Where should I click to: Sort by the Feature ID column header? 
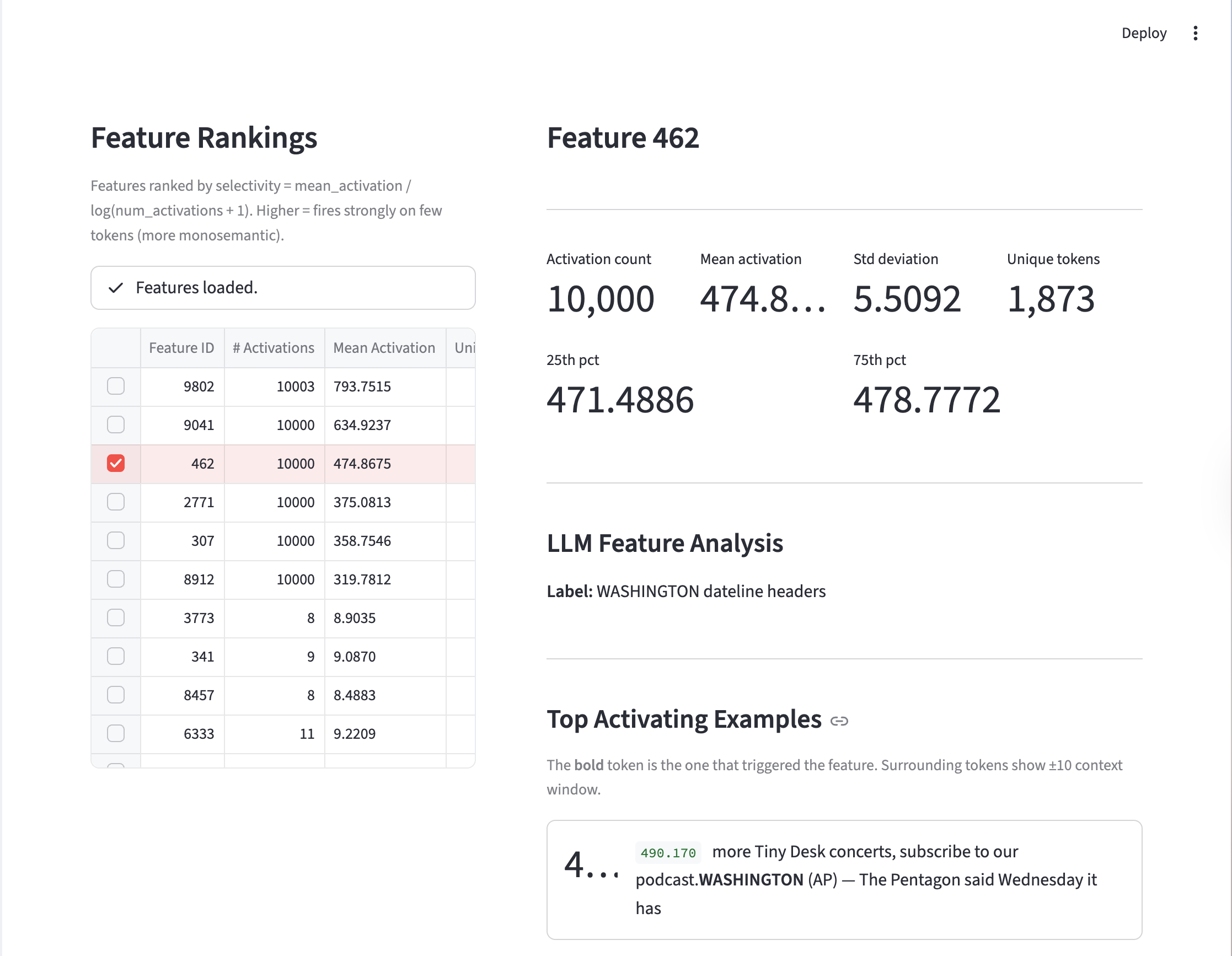click(x=181, y=348)
